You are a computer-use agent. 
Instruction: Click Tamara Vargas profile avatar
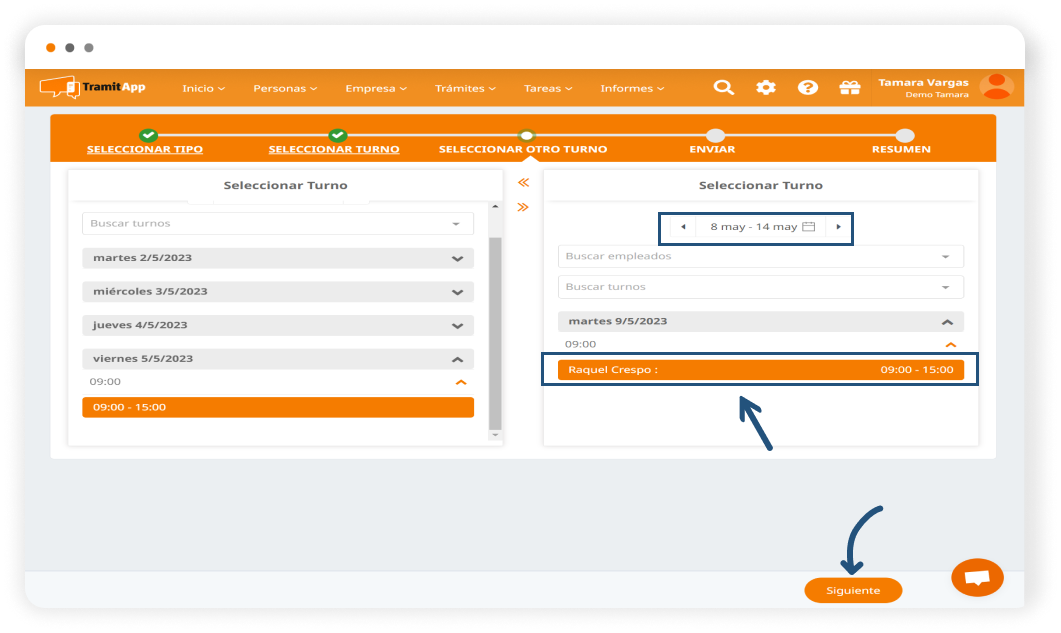(996, 87)
